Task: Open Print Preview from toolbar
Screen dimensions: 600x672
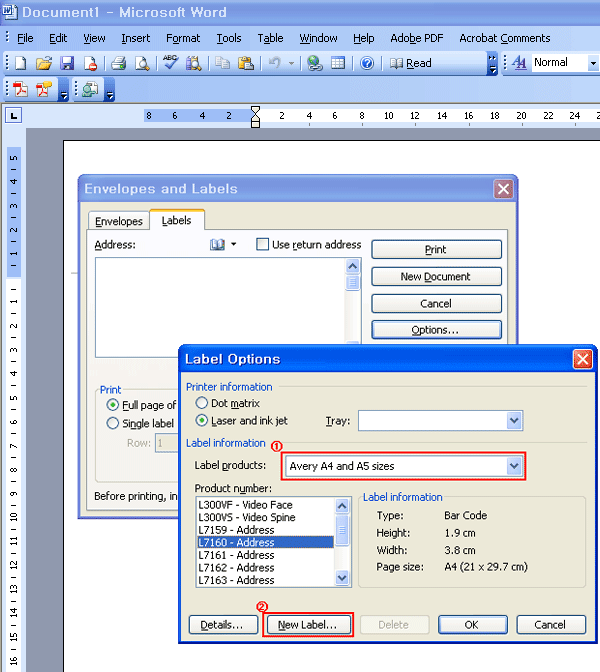Action: click(x=142, y=63)
